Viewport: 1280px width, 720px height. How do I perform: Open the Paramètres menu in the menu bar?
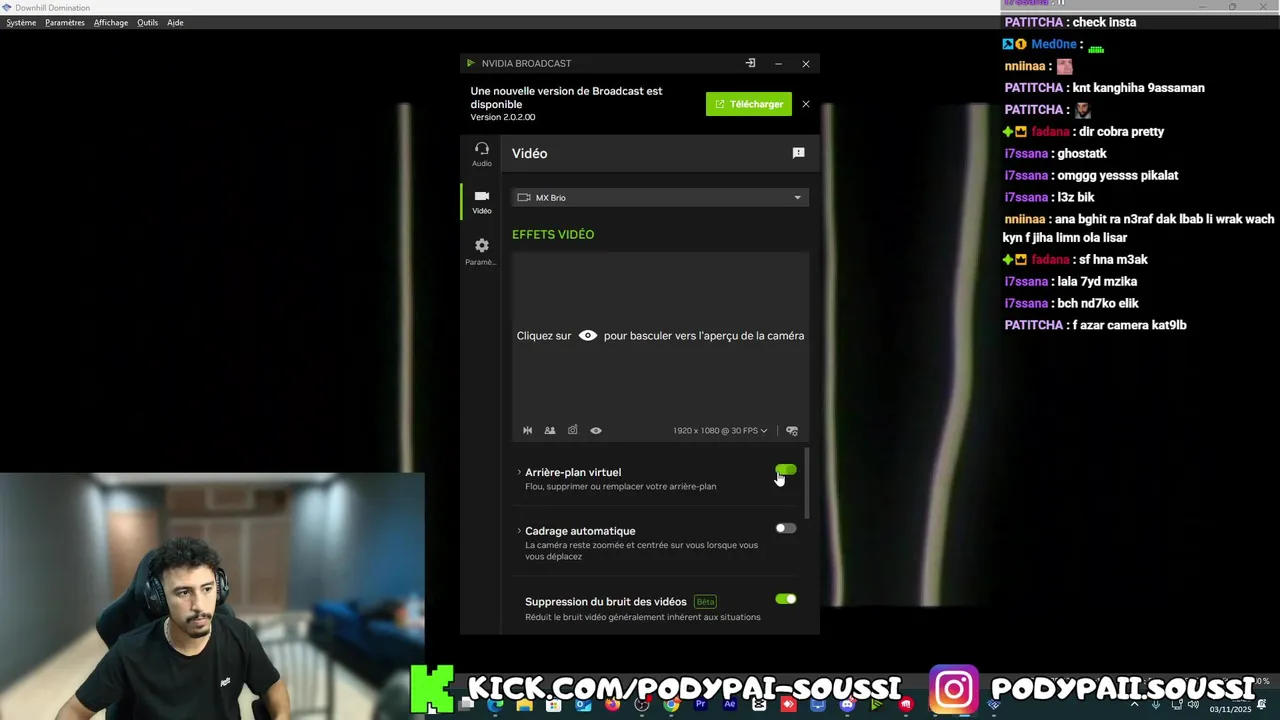point(65,22)
